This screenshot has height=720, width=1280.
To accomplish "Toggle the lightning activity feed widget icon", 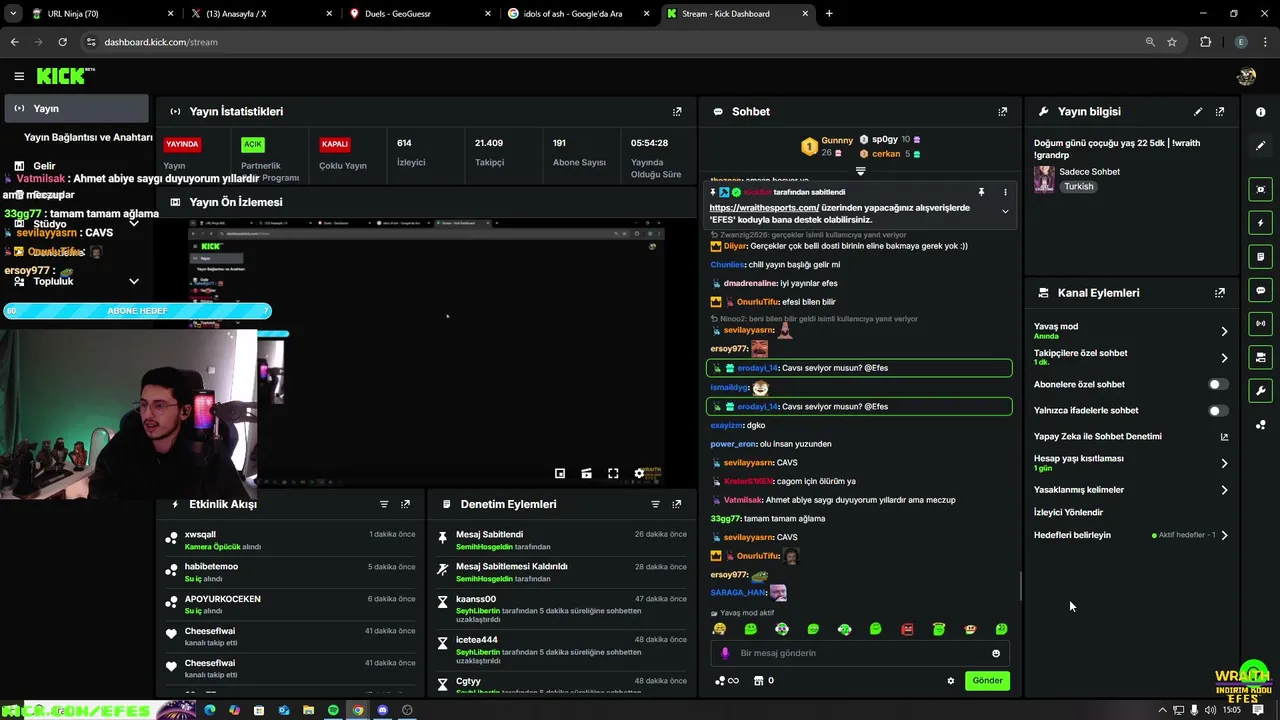I will [x=1261, y=223].
